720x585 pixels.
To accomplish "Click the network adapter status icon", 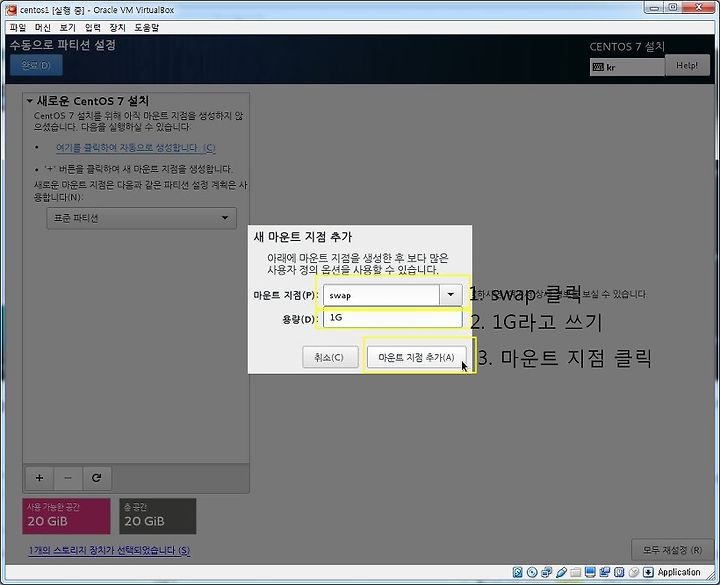I will 546,572.
